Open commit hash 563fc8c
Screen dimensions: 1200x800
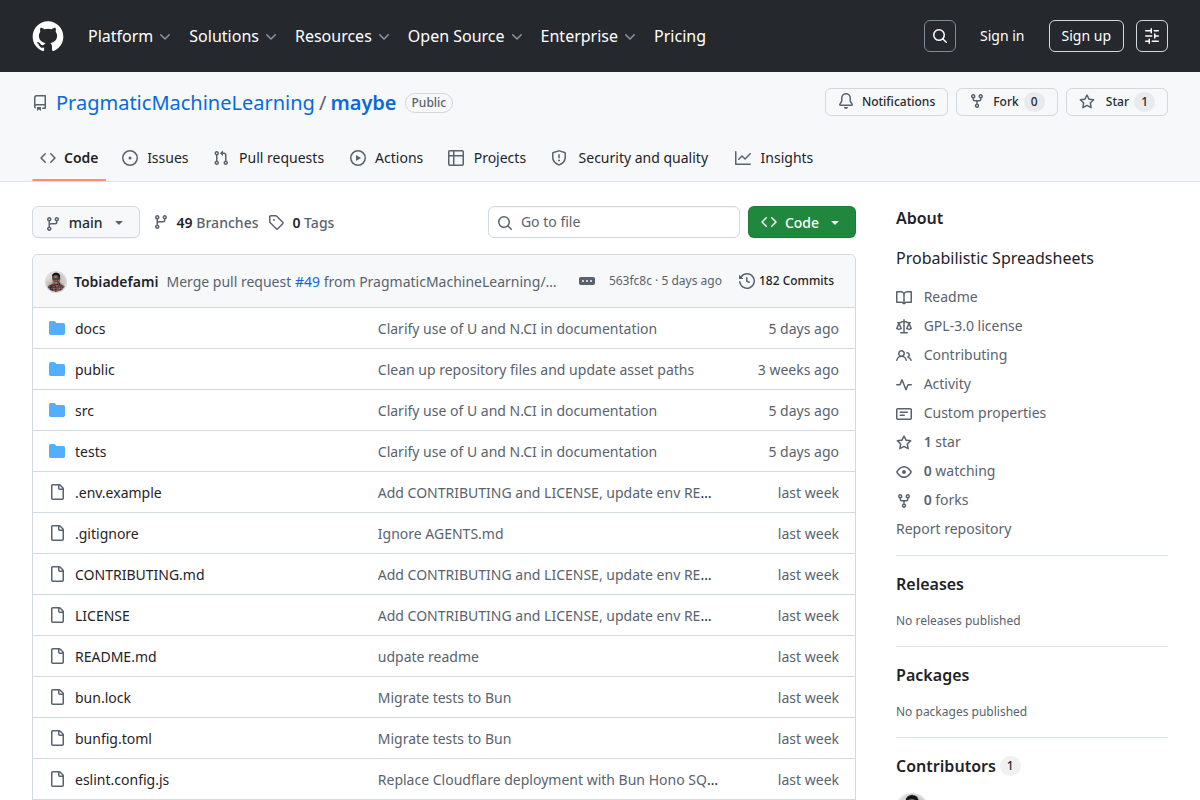tap(630, 281)
